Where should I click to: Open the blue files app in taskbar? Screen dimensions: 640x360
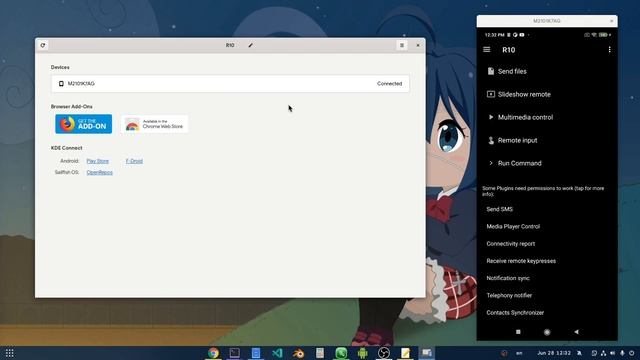click(256, 353)
